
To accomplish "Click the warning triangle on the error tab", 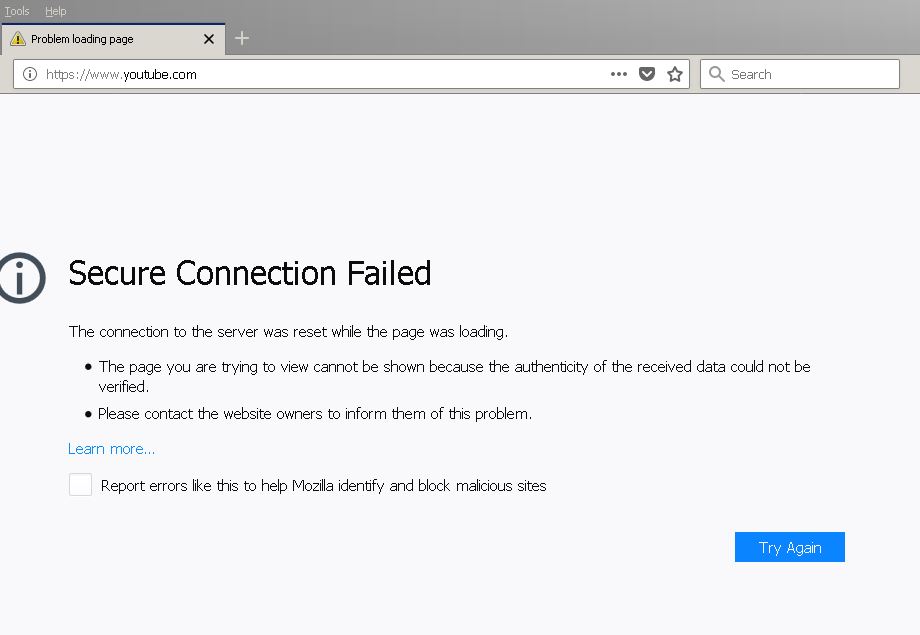I will 19,40.
